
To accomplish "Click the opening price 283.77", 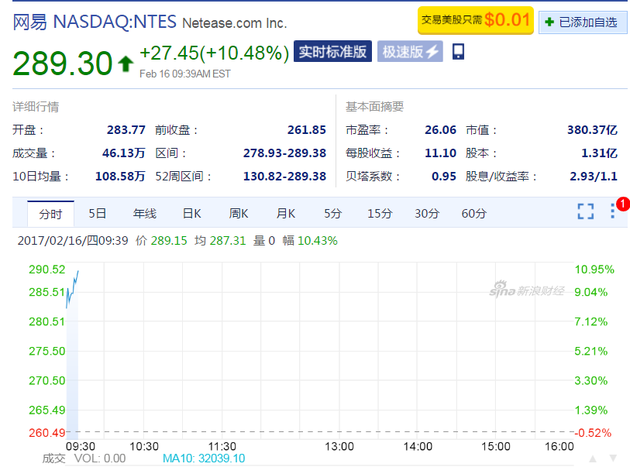I will pyautogui.click(x=126, y=130).
